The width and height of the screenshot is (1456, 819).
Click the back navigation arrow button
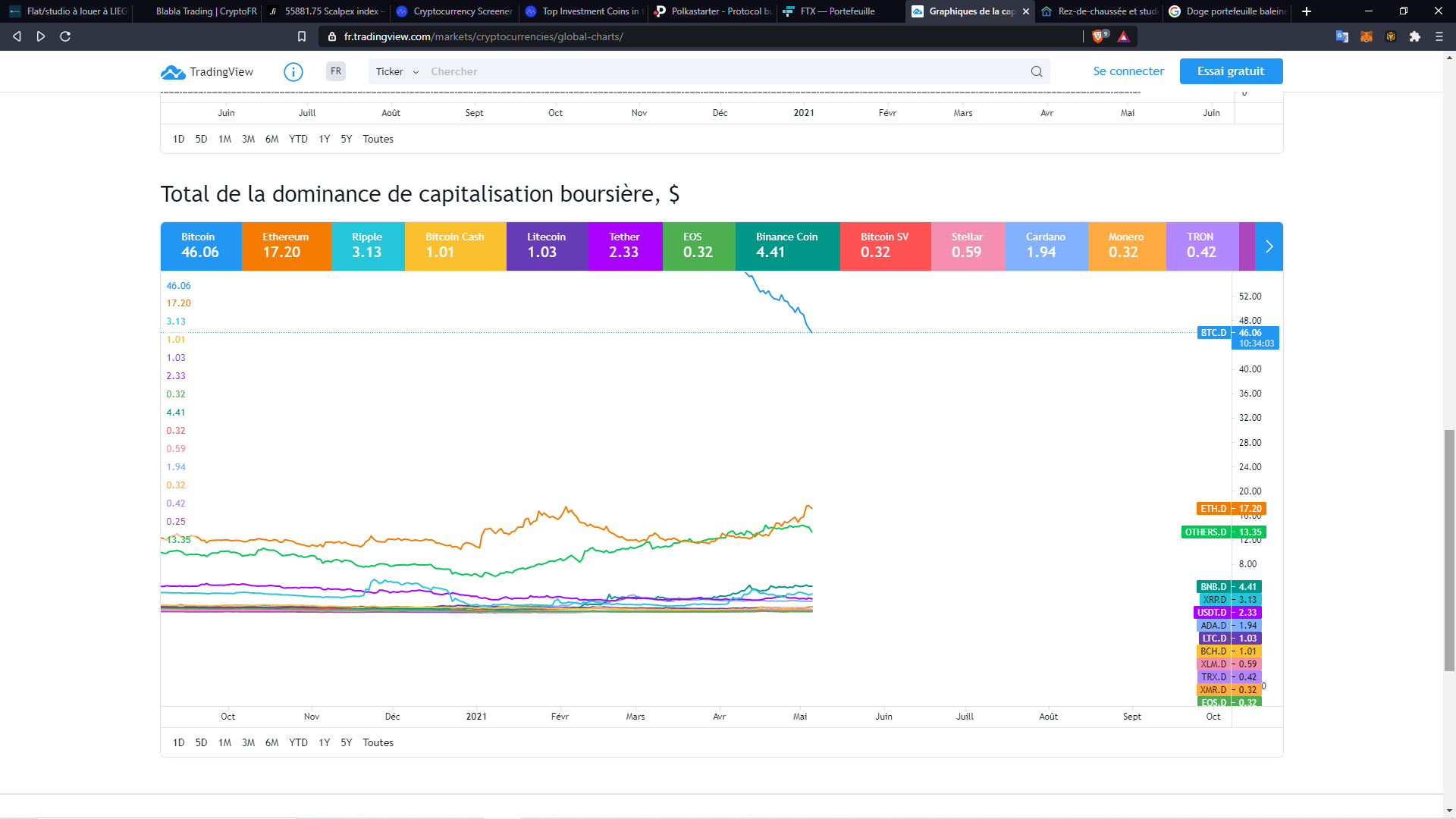(18, 37)
